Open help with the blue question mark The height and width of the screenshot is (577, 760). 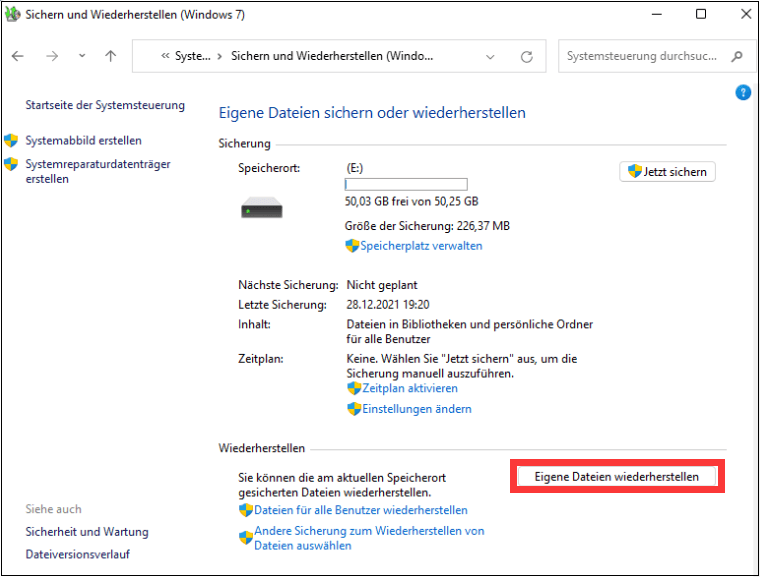coord(743,92)
